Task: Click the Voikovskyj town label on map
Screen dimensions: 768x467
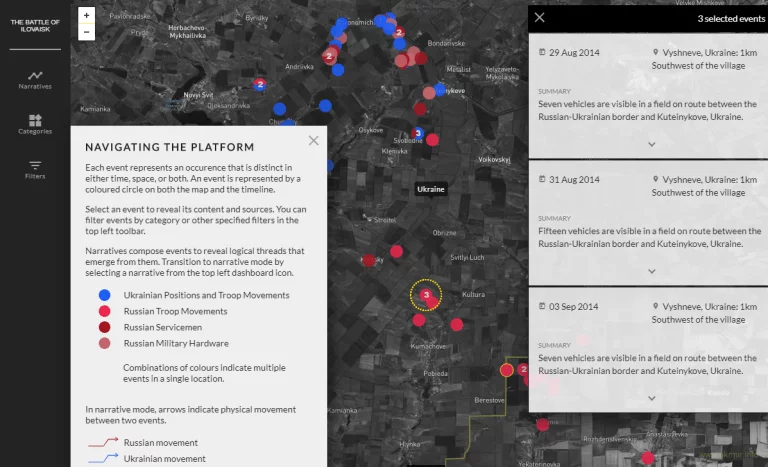Action: click(x=494, y=159)
